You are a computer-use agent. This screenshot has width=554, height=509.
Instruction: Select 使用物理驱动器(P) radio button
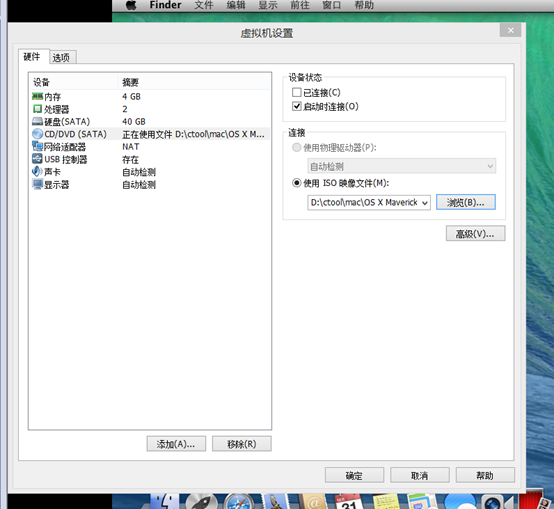[297, 147]
